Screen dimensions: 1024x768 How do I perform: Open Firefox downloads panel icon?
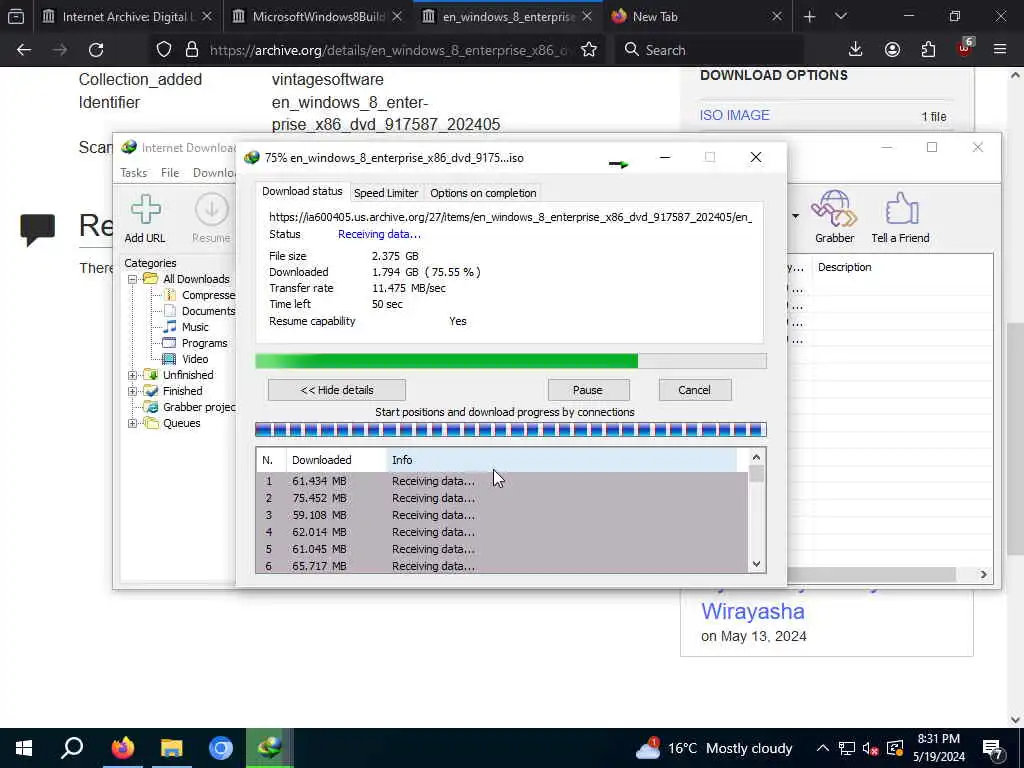point(856,50)
